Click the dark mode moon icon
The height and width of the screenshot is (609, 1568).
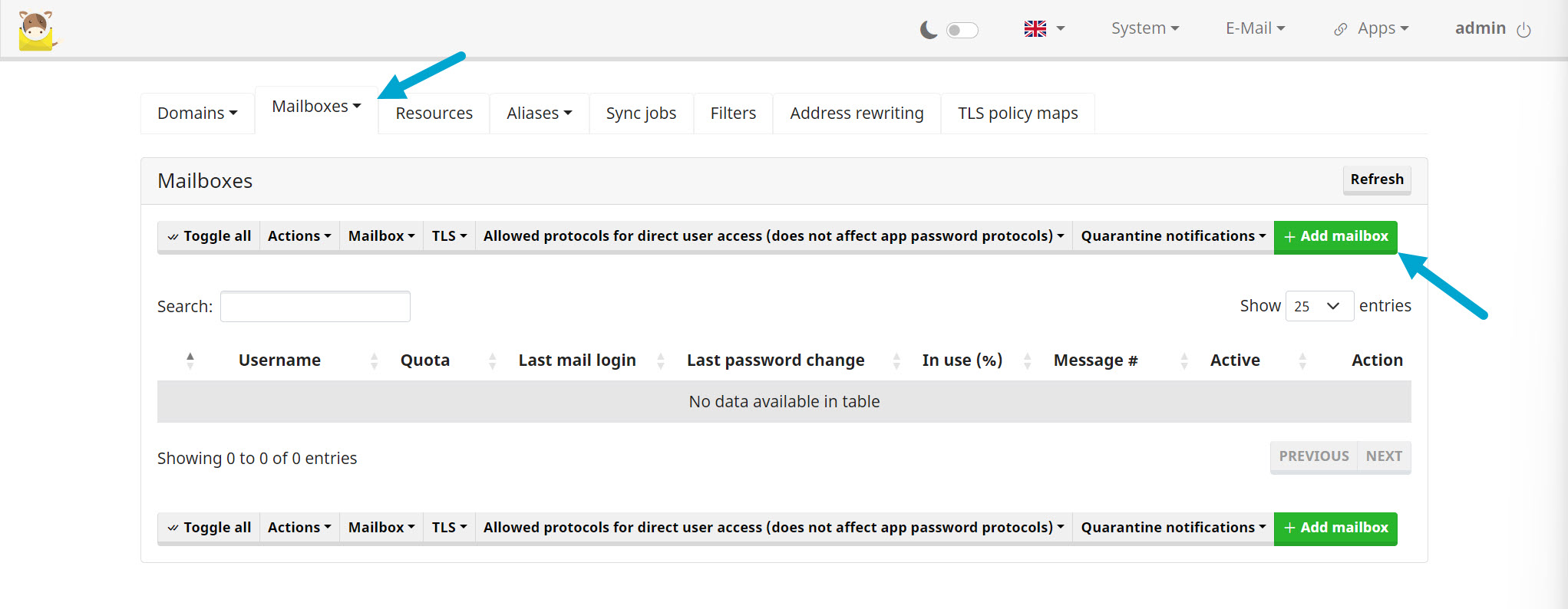(x=929, y=30)
